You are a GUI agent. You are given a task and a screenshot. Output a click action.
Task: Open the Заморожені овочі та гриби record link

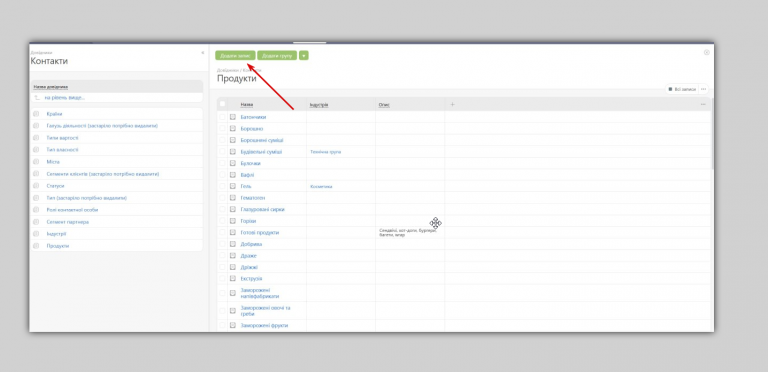pos(265,311)
